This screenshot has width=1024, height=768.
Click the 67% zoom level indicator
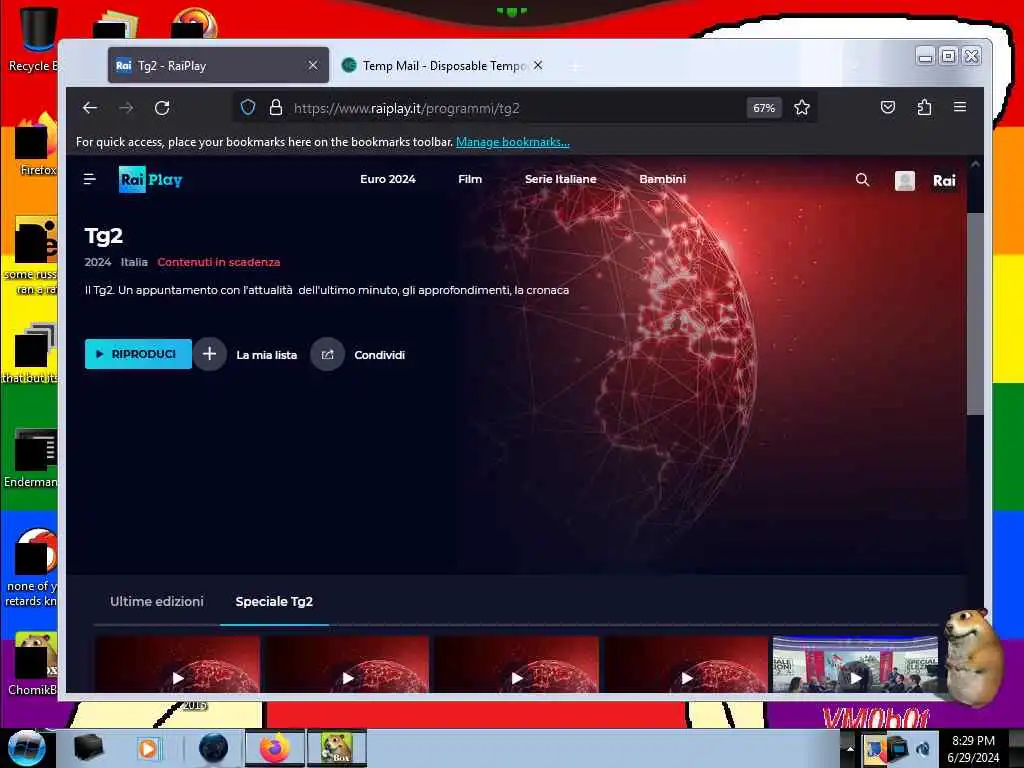[x=763, y=108]
